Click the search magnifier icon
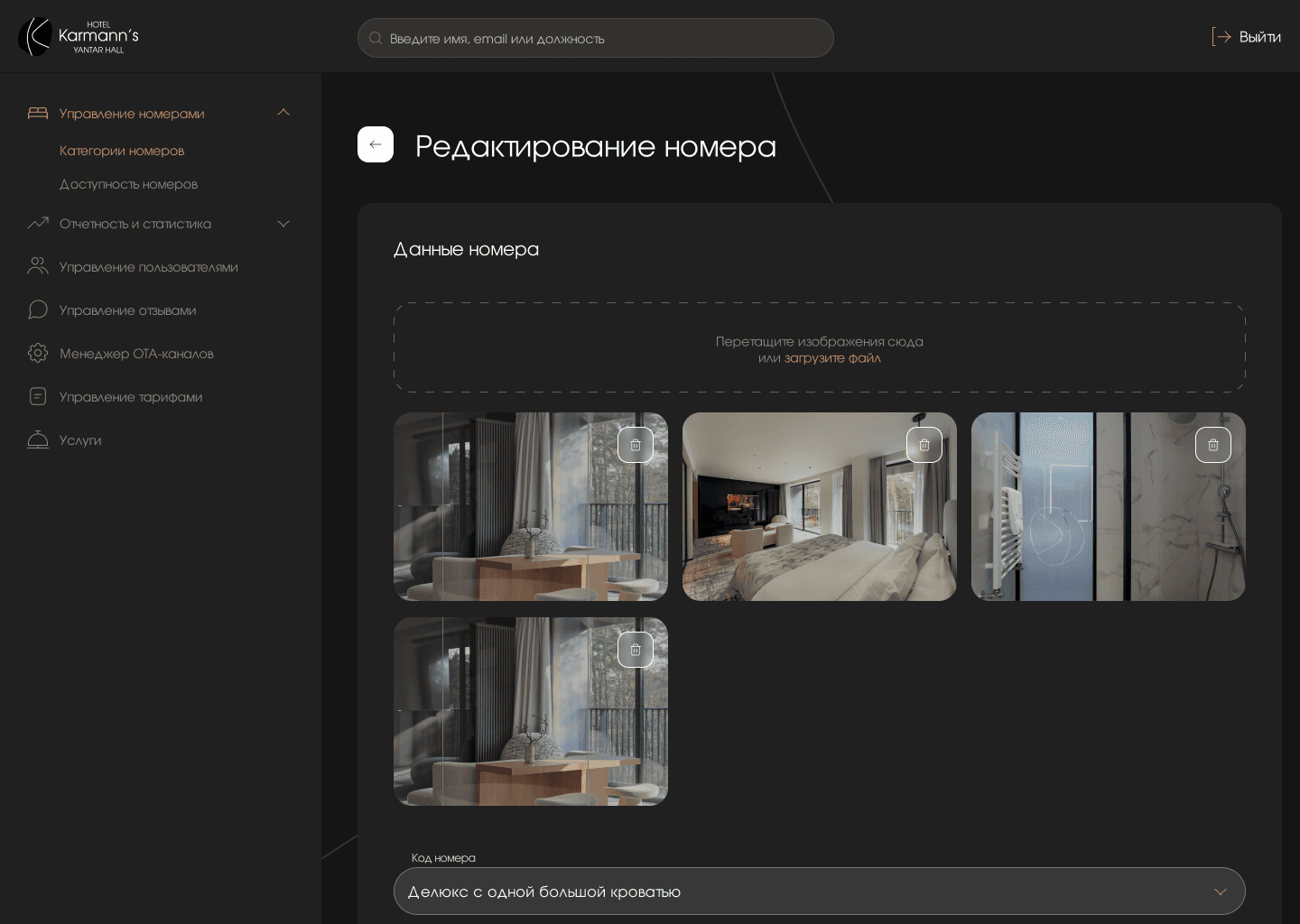 click(376, 39)
